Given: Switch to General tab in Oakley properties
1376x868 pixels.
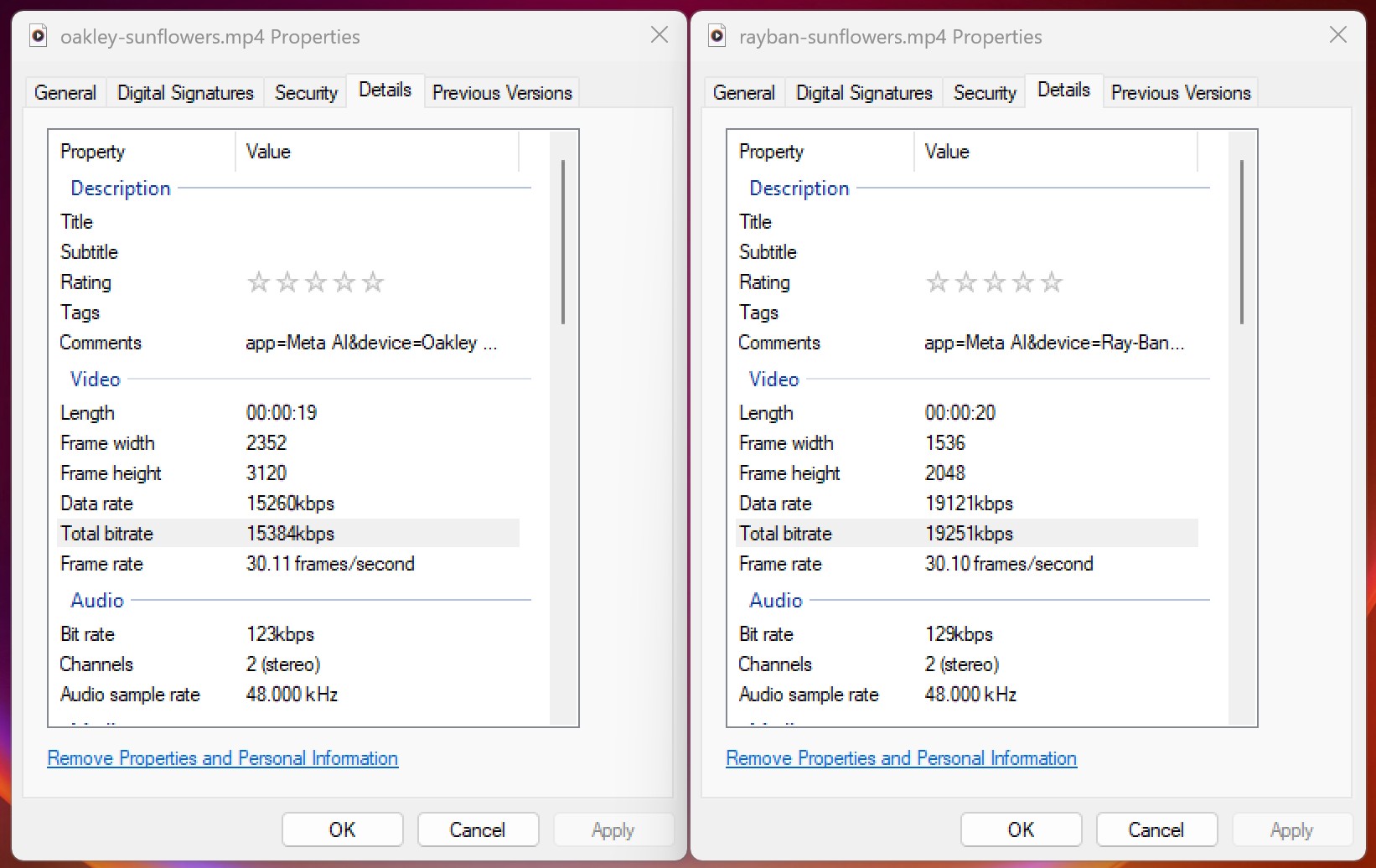Looking at the screenshot, I should point(65,93).
